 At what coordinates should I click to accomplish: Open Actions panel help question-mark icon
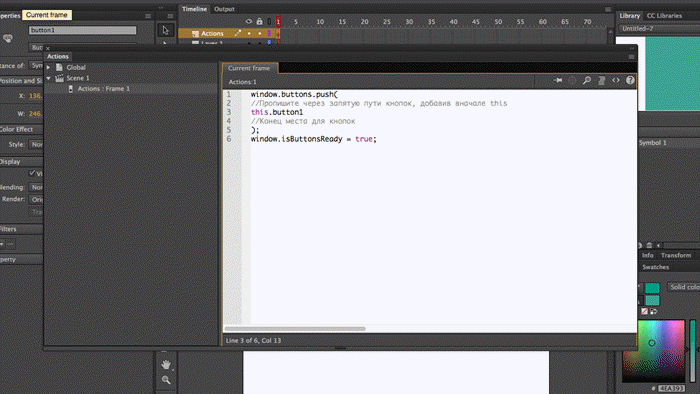point(630,80)
